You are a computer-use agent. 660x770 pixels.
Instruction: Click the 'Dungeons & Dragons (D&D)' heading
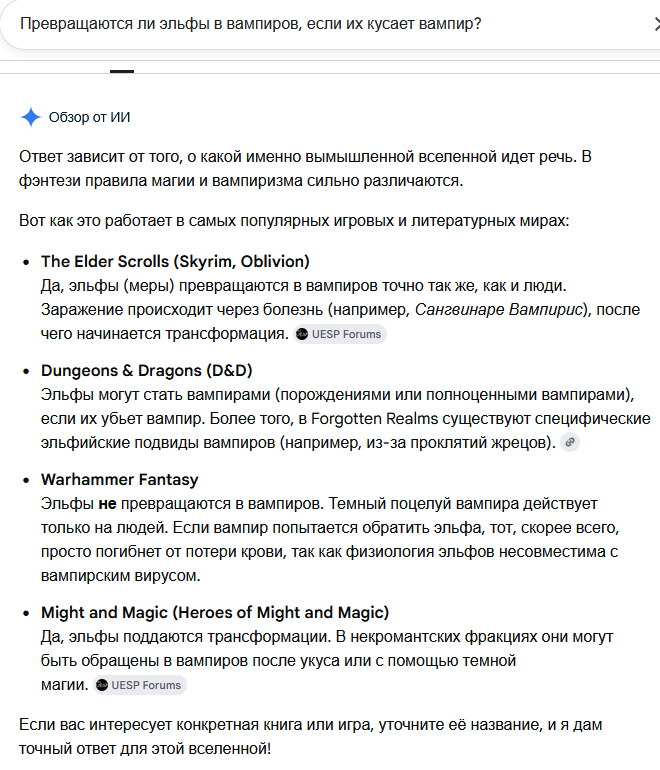tap(147, 370)
